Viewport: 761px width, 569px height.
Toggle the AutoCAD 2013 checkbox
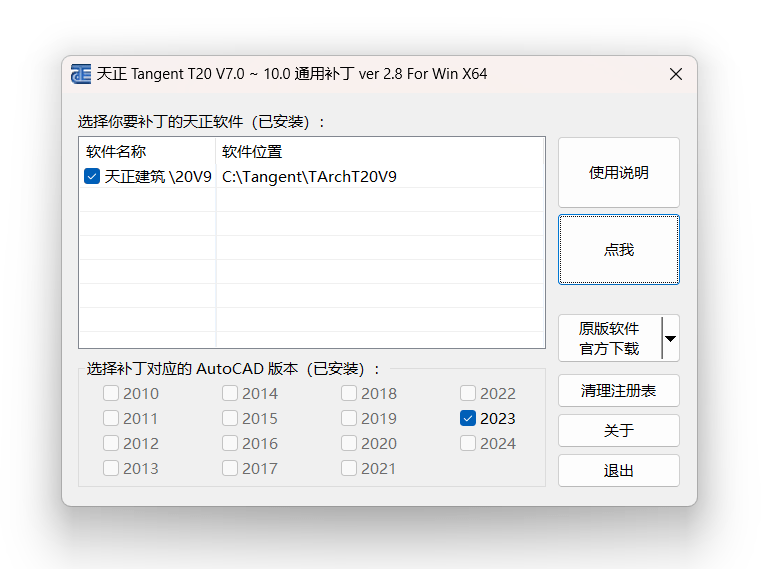point(111,468)
